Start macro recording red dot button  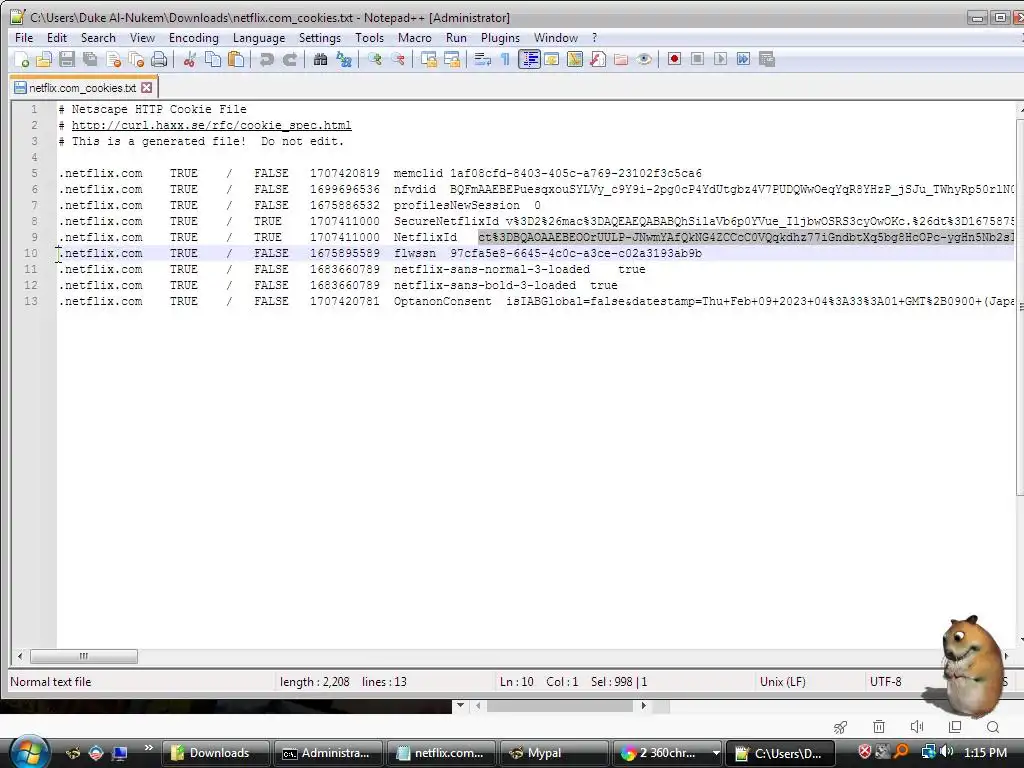pos(675,59)
